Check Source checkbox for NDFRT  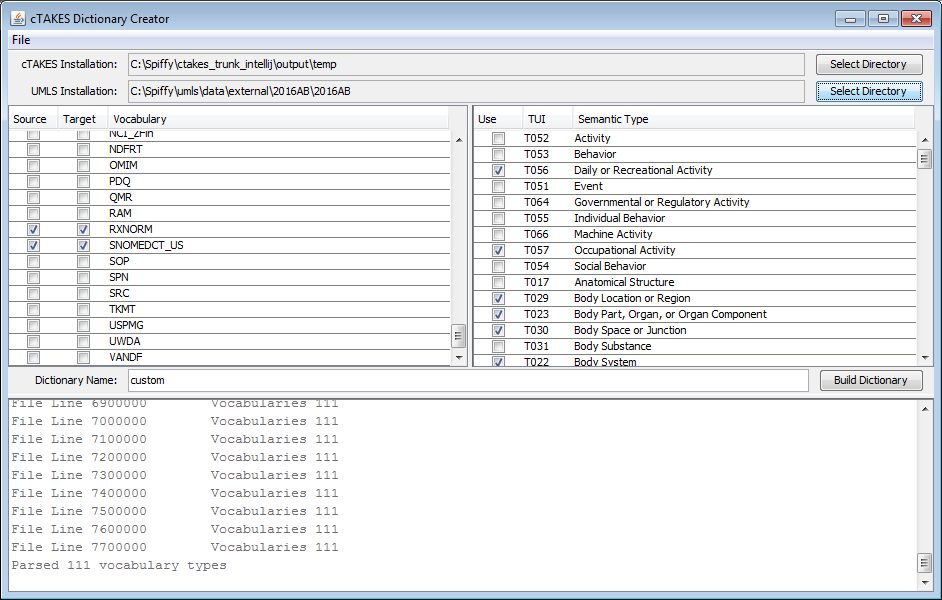[34, 150]
